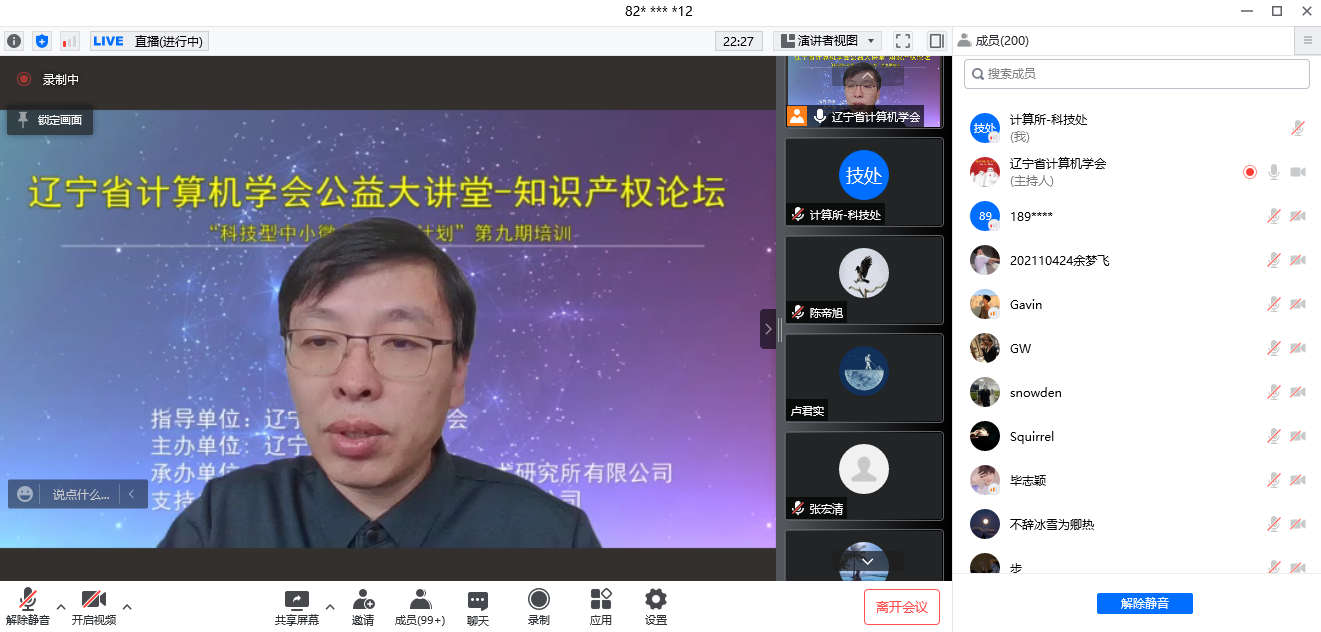Expand audio options arrow next to unmute
Image resolution: width=1321 pixels, height=632 pixels.
61,606
